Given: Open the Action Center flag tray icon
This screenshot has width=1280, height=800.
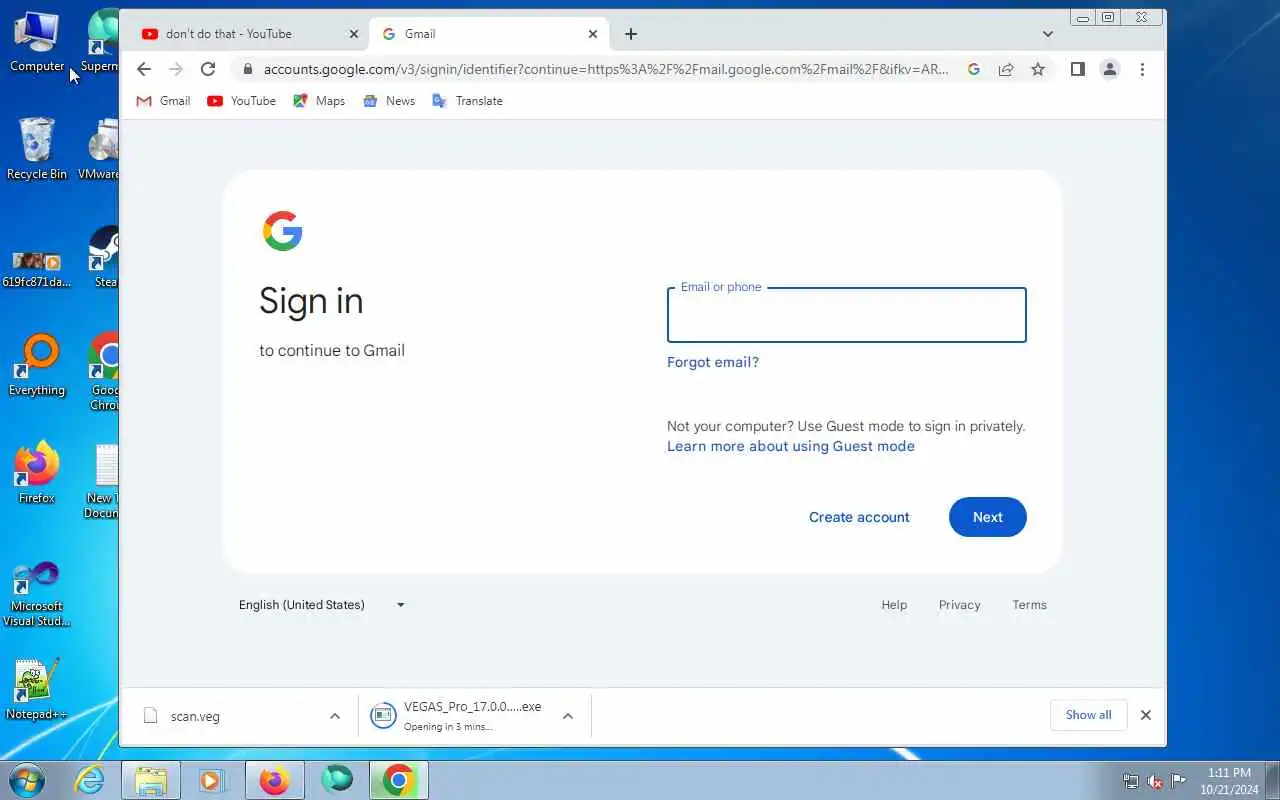Looking at the screenshot, I should tap(1179, 781).
